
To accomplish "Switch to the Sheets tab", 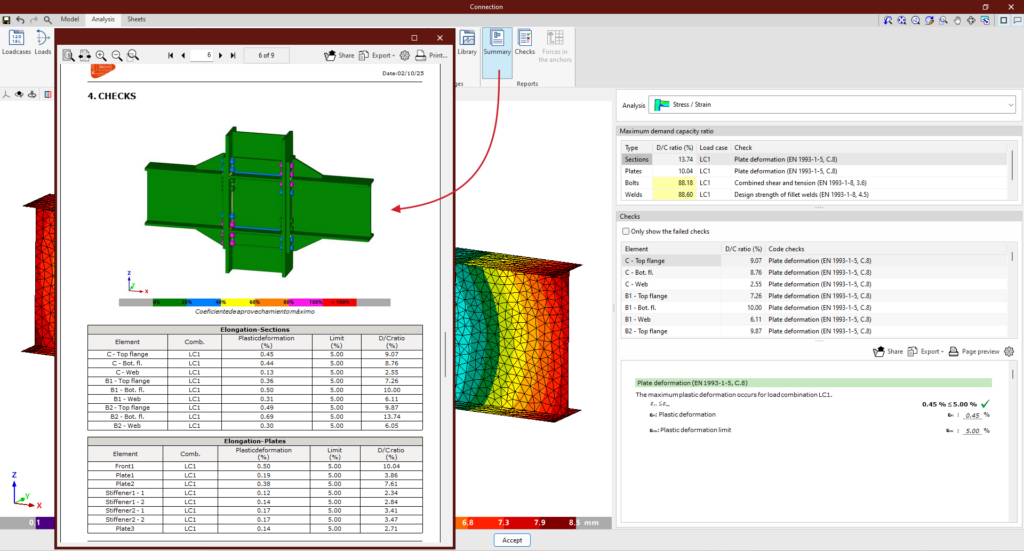I will (136, 19).
